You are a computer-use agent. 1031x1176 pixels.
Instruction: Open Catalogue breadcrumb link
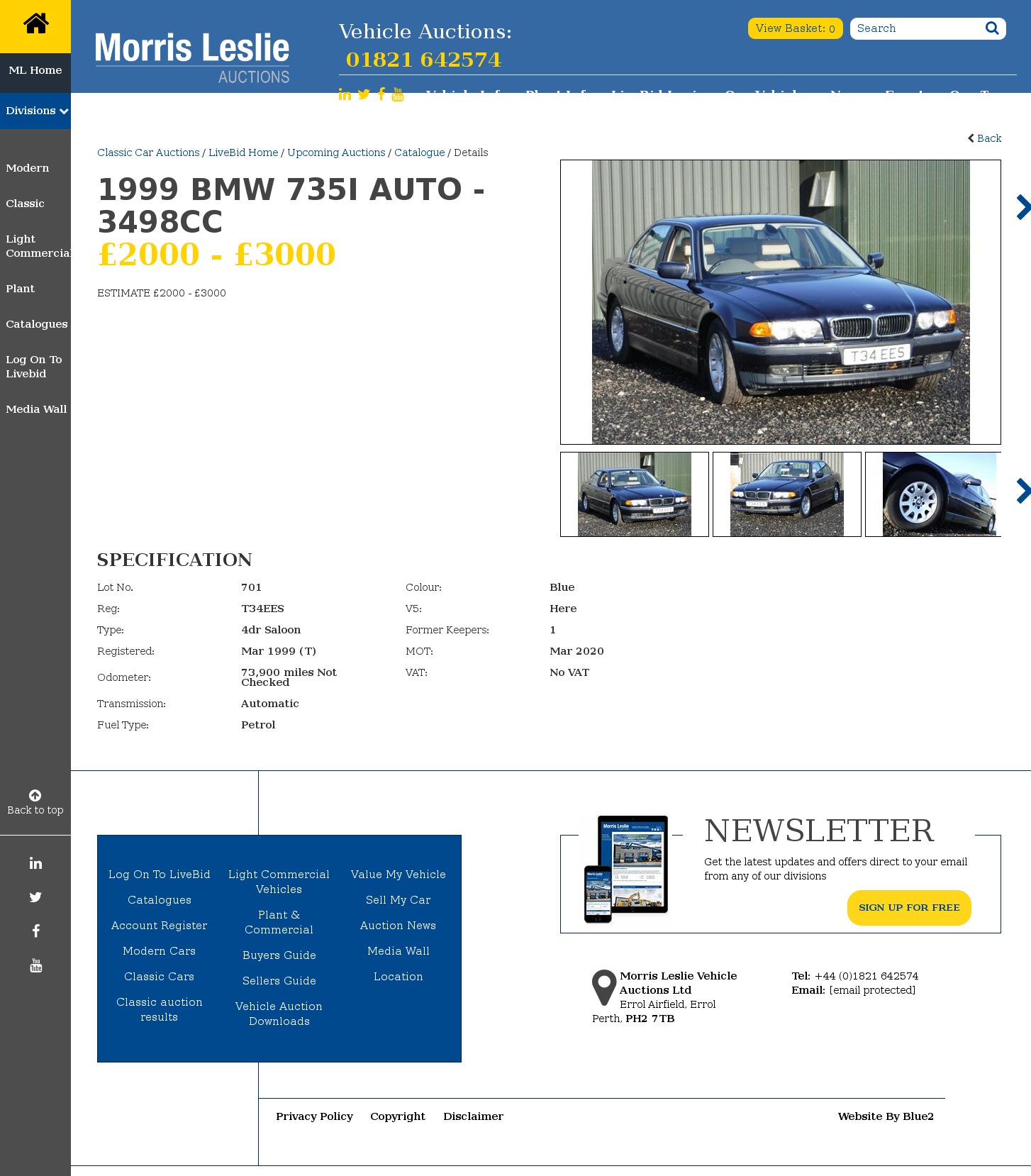(x=420, y=152)
